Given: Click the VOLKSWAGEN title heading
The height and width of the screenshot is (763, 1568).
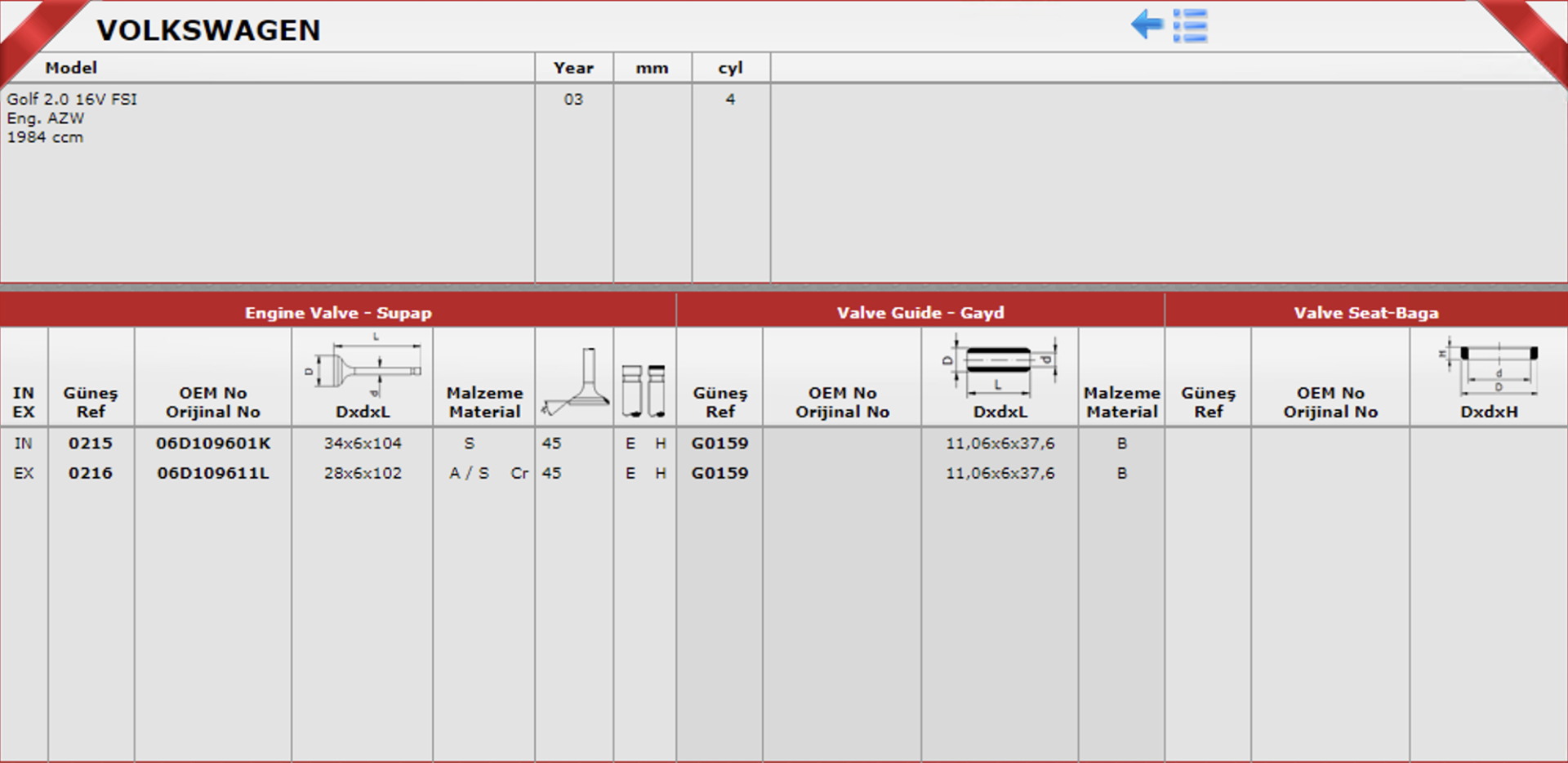Looking at the screenshot, I should pyautogui.click(x=208, y=30).
